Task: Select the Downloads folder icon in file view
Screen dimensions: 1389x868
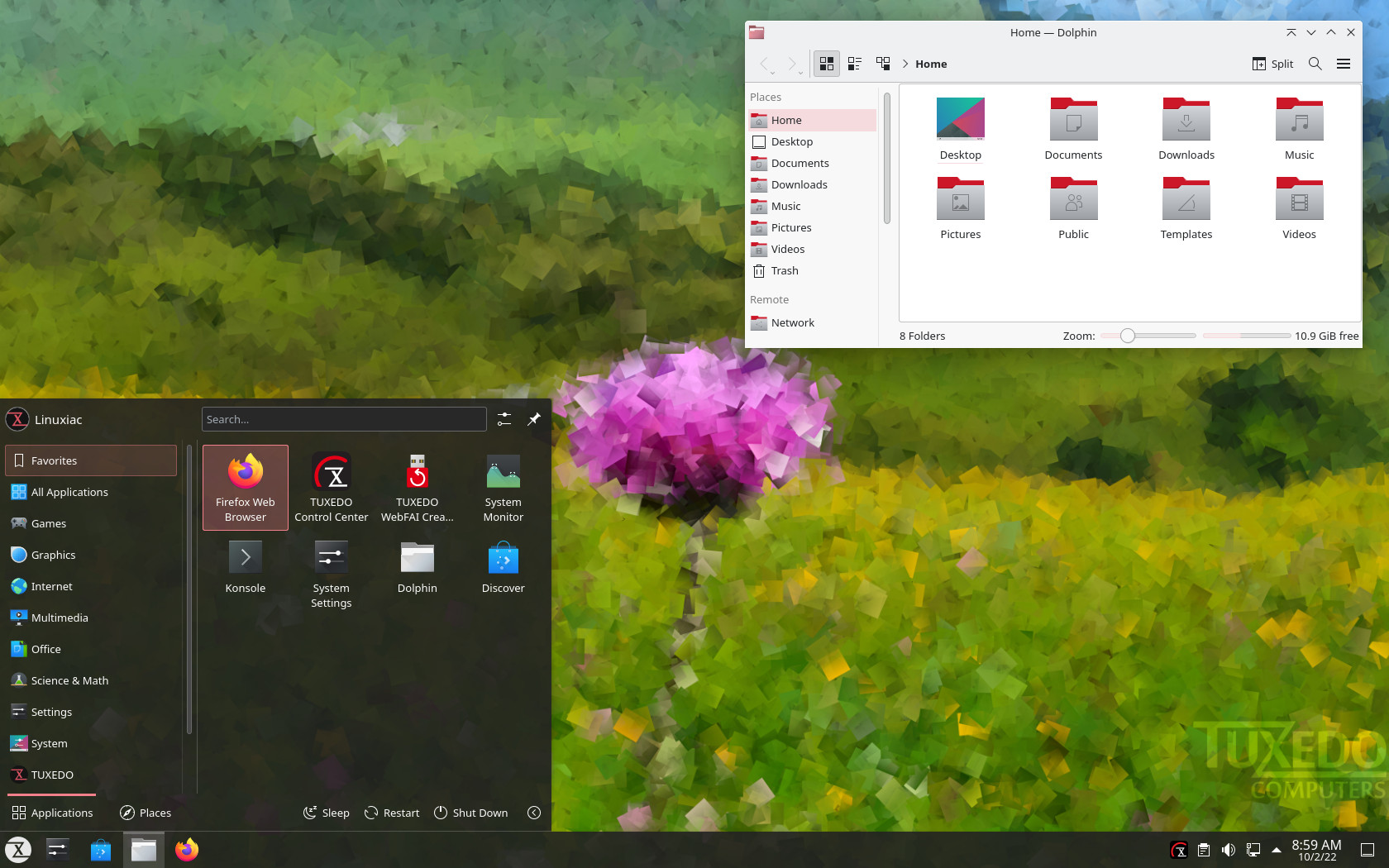Action: click(1186, 119)
